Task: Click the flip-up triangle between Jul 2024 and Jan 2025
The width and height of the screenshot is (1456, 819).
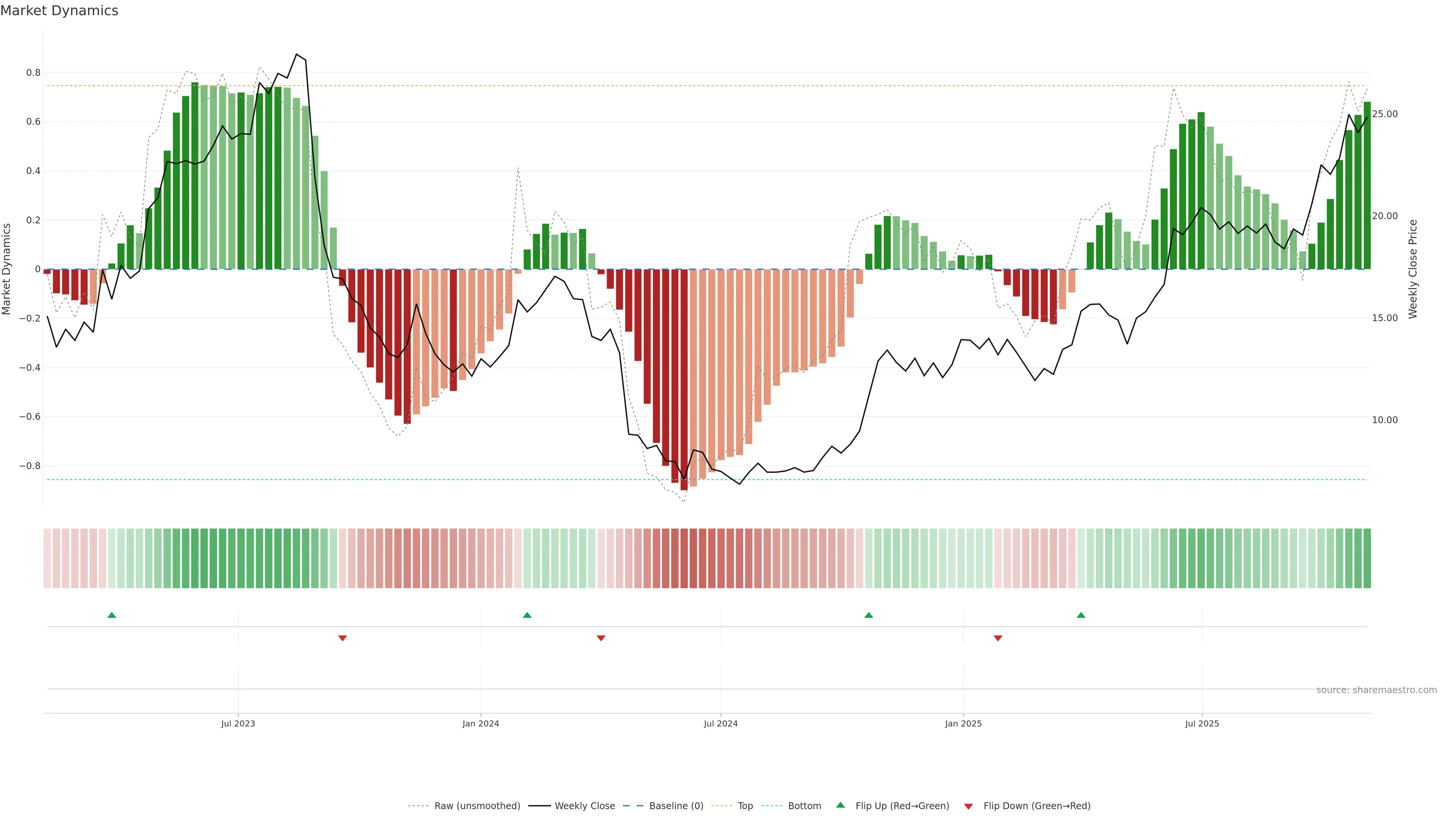Action: pyautogui.click(x=869, y=615)
